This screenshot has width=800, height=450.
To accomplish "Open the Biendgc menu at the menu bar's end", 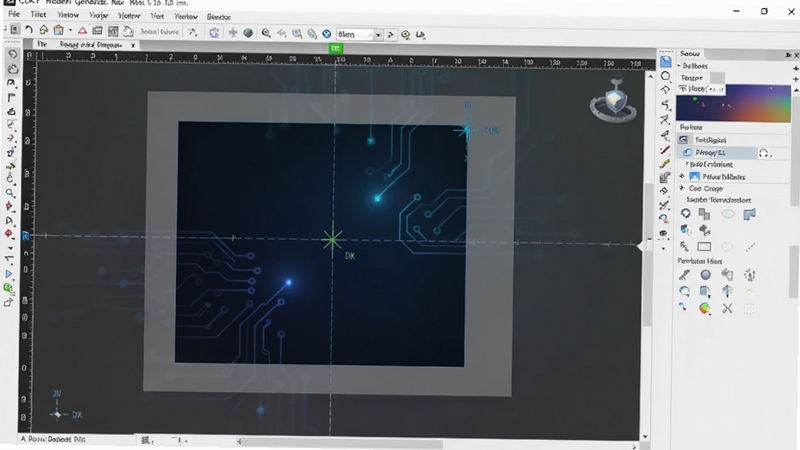I will (218, 17).
